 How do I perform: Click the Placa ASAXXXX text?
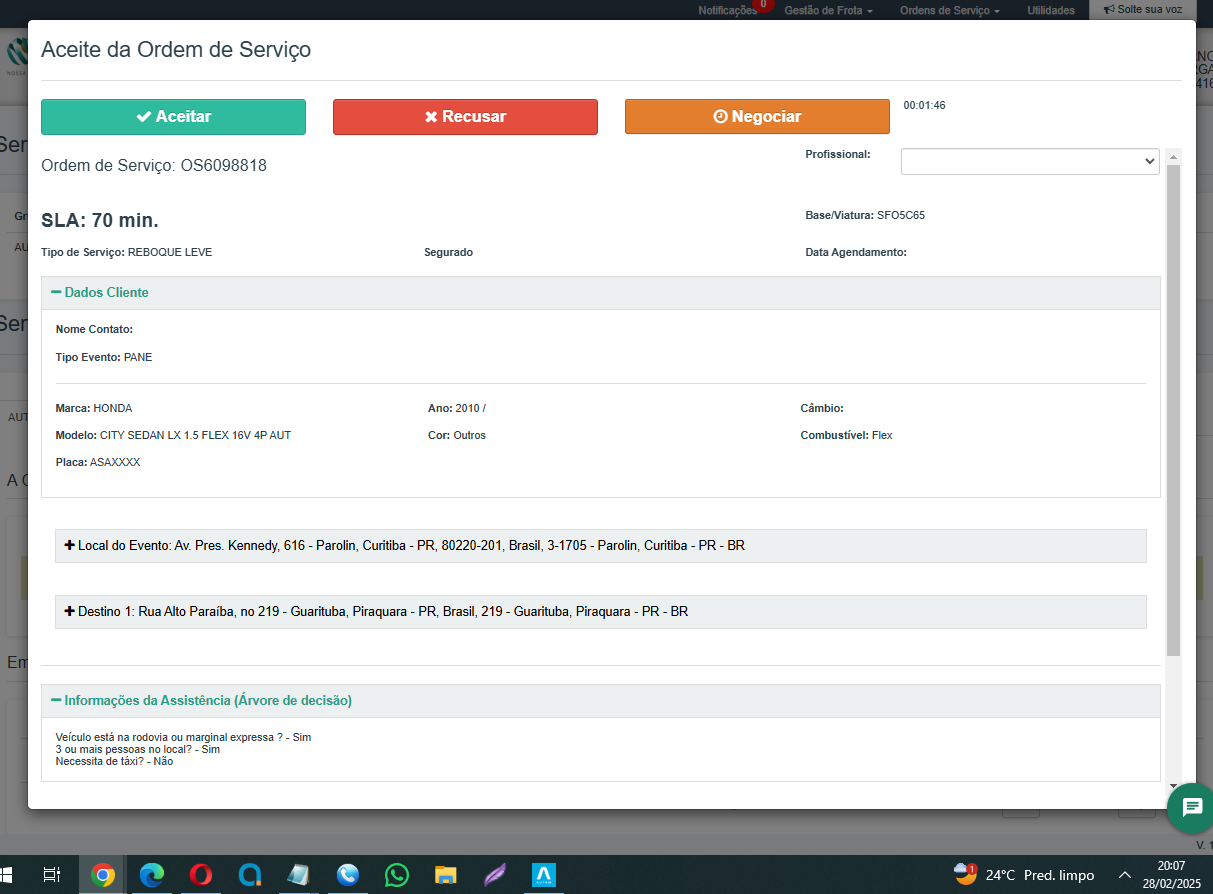98,462
